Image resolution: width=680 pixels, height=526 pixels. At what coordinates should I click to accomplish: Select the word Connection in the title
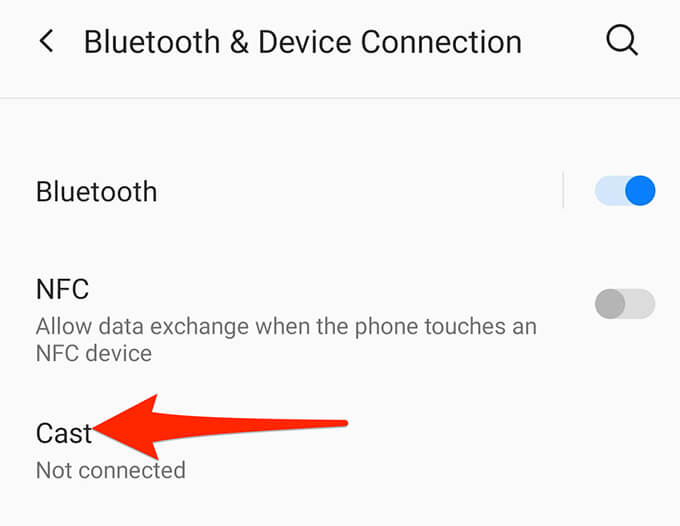coord(441,42)
